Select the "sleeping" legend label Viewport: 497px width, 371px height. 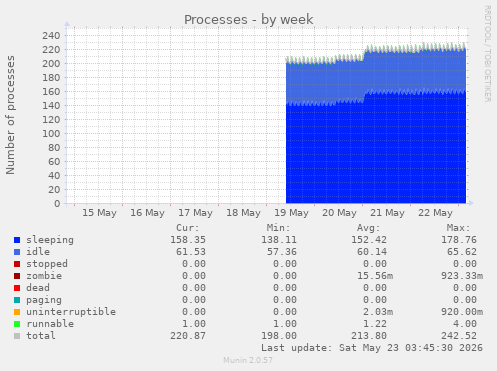click(x=50, y=240)
